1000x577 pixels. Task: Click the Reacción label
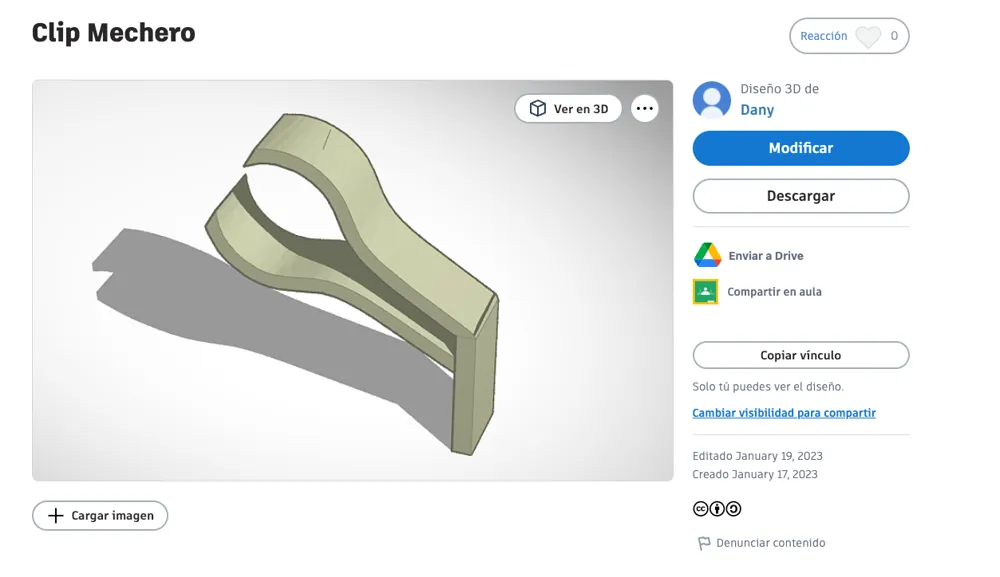823,36
